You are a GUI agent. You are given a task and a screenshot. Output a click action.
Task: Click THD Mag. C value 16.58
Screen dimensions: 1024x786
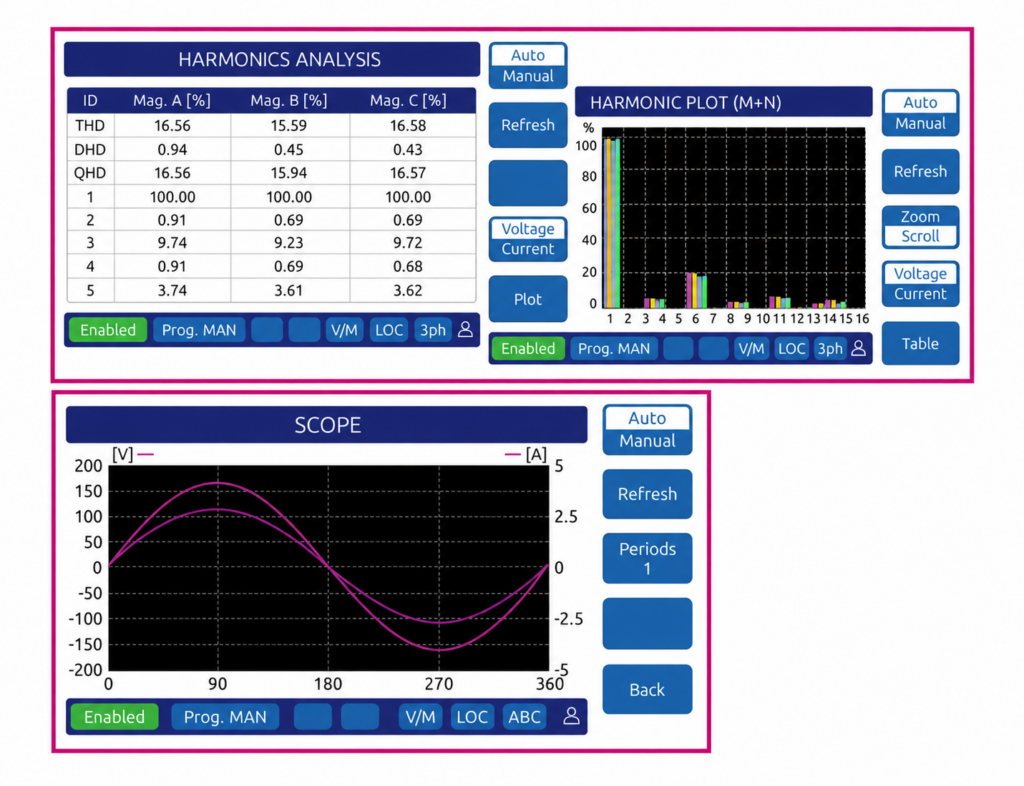[408, 125]
